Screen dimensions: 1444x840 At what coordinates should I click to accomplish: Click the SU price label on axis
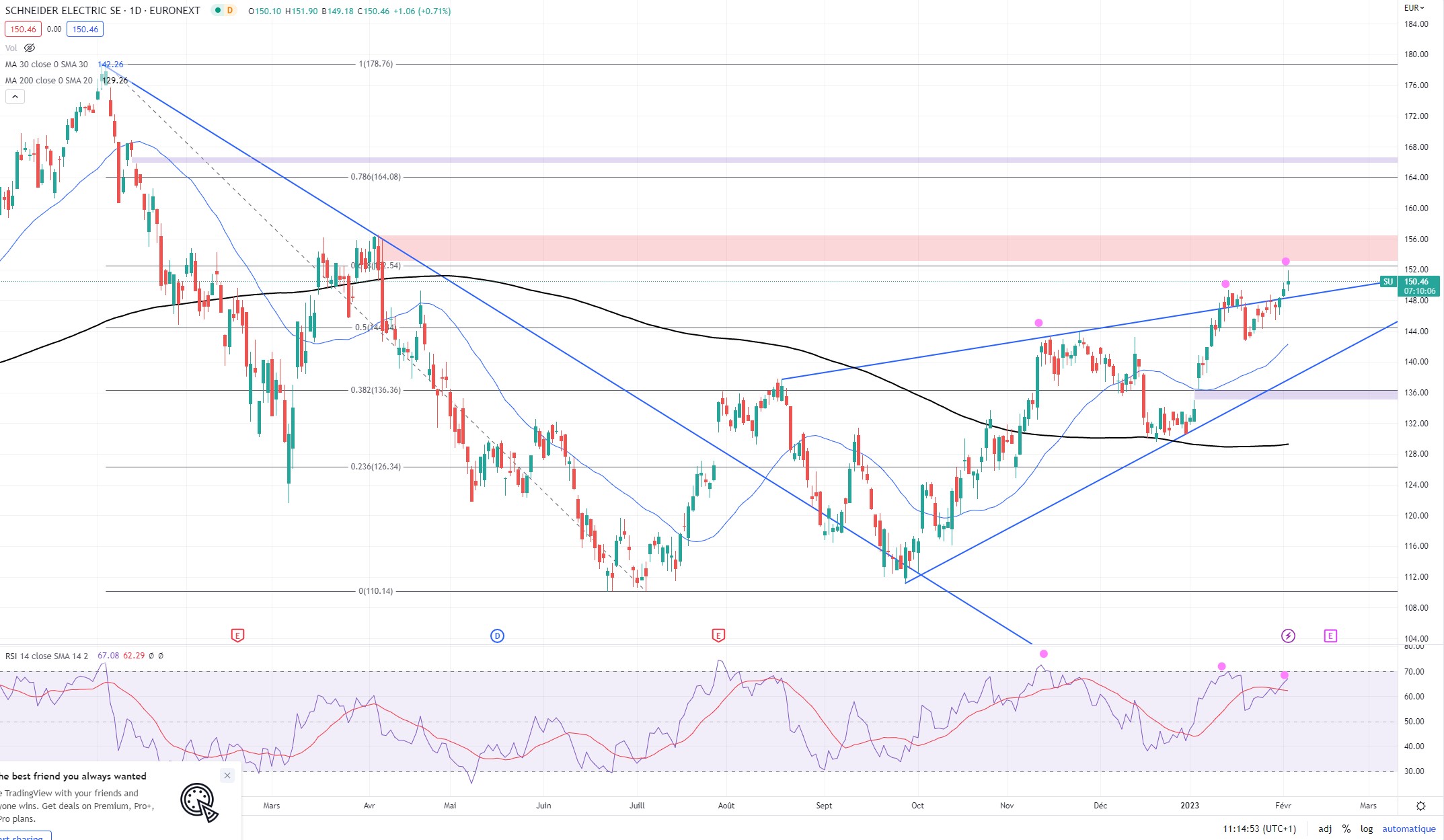pyautogui.click(x=1388, y=282)
